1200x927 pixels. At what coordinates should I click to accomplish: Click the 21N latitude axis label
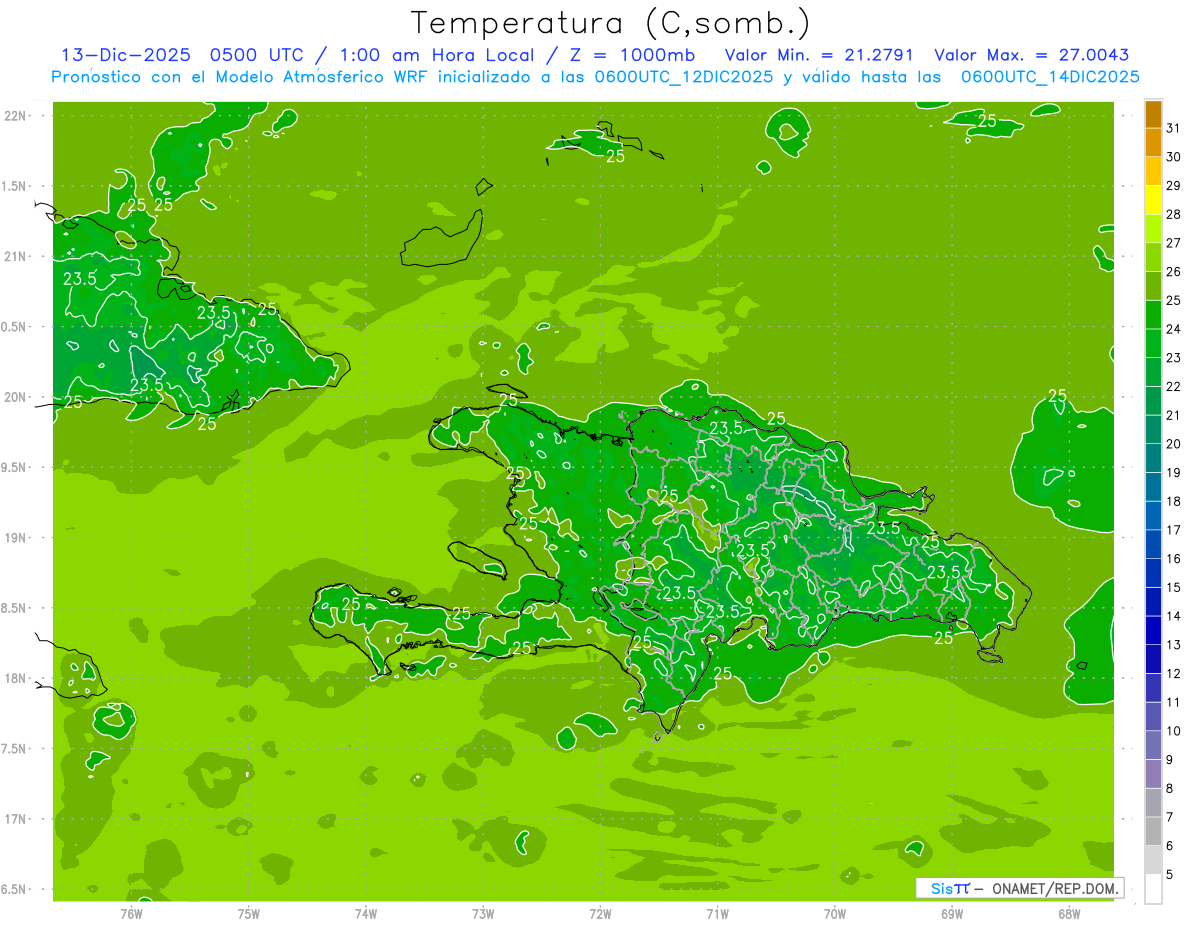tap(15, 257)
